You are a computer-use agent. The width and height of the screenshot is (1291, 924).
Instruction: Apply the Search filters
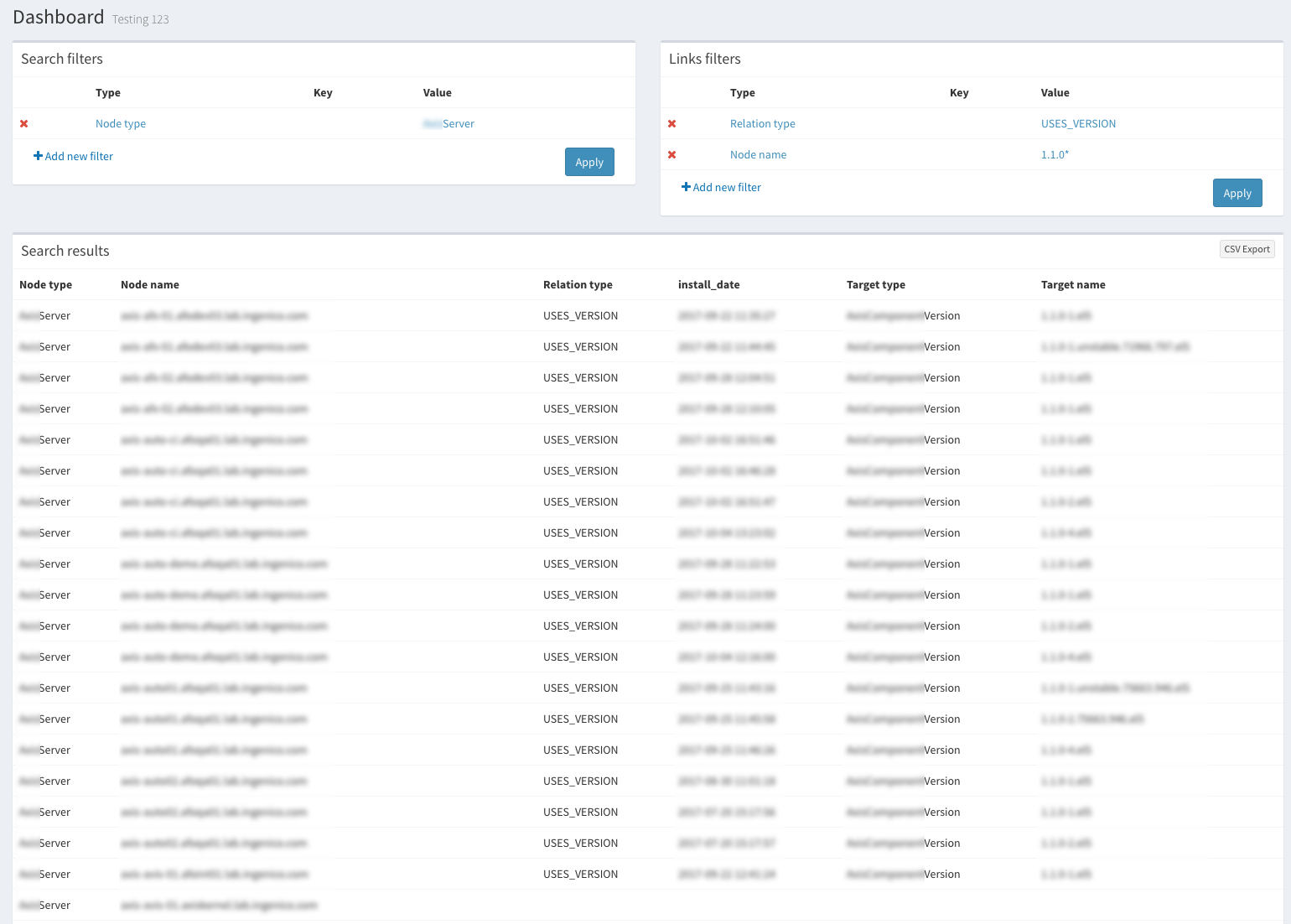click(x=589, y=162)
